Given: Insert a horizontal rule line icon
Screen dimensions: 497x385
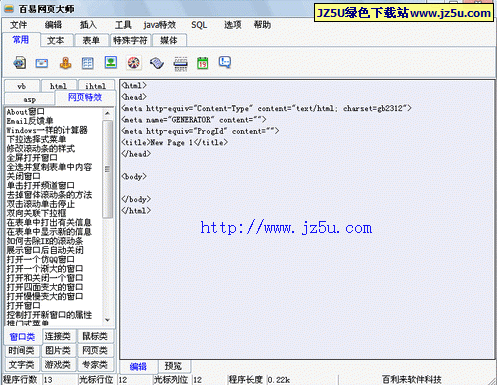Looking at the screenshot, I should (x=181, y=64).
